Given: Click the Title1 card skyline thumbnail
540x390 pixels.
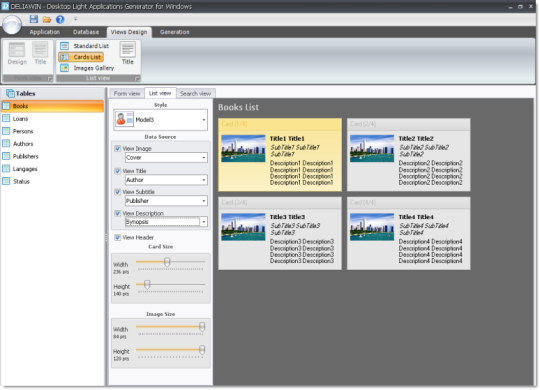Looking at the screenshot, I should (243, 148).
